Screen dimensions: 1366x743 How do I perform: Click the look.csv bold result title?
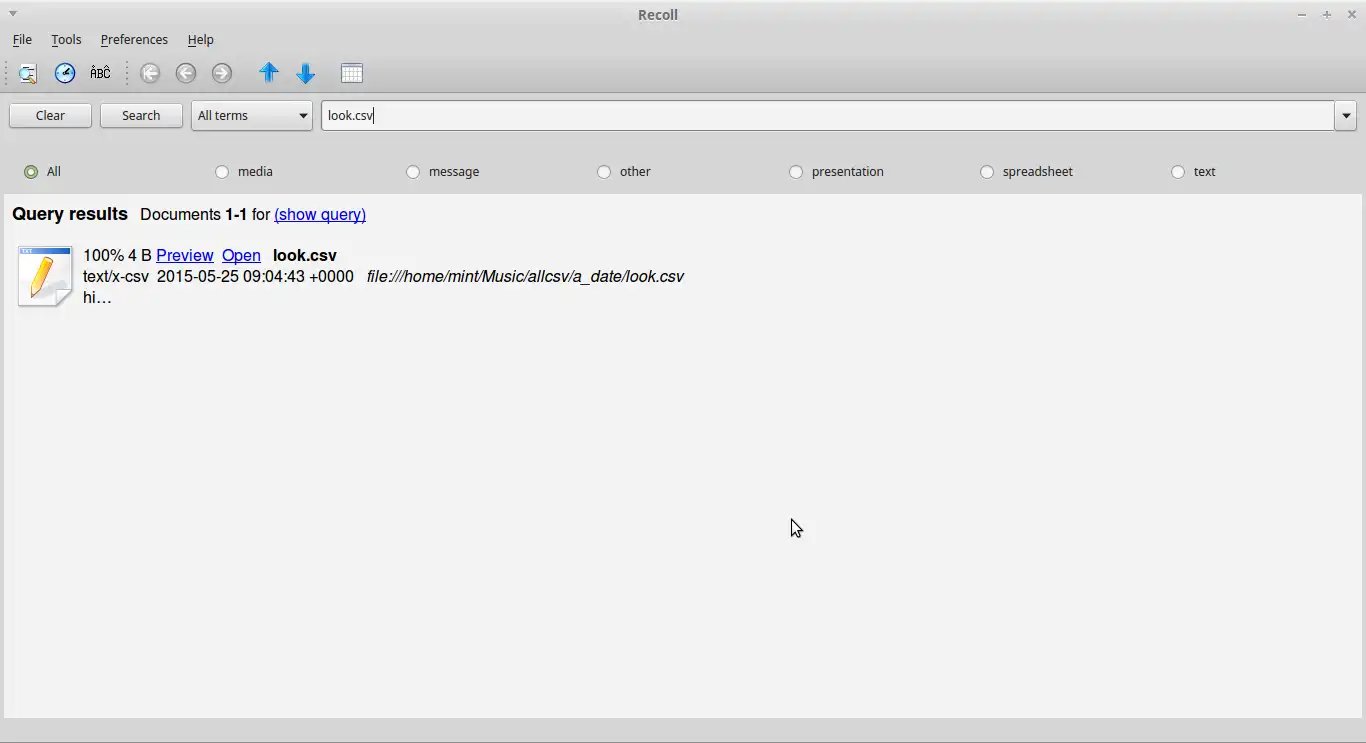point(305,256)
